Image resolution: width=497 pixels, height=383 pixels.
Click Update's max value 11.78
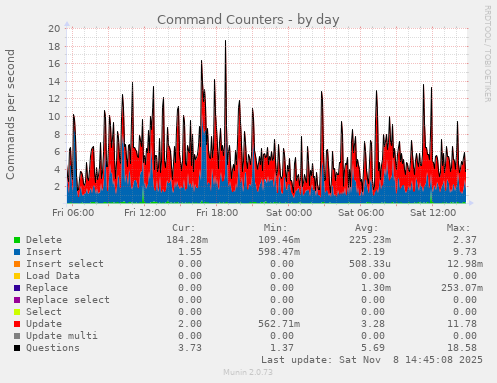click(462, 324)
